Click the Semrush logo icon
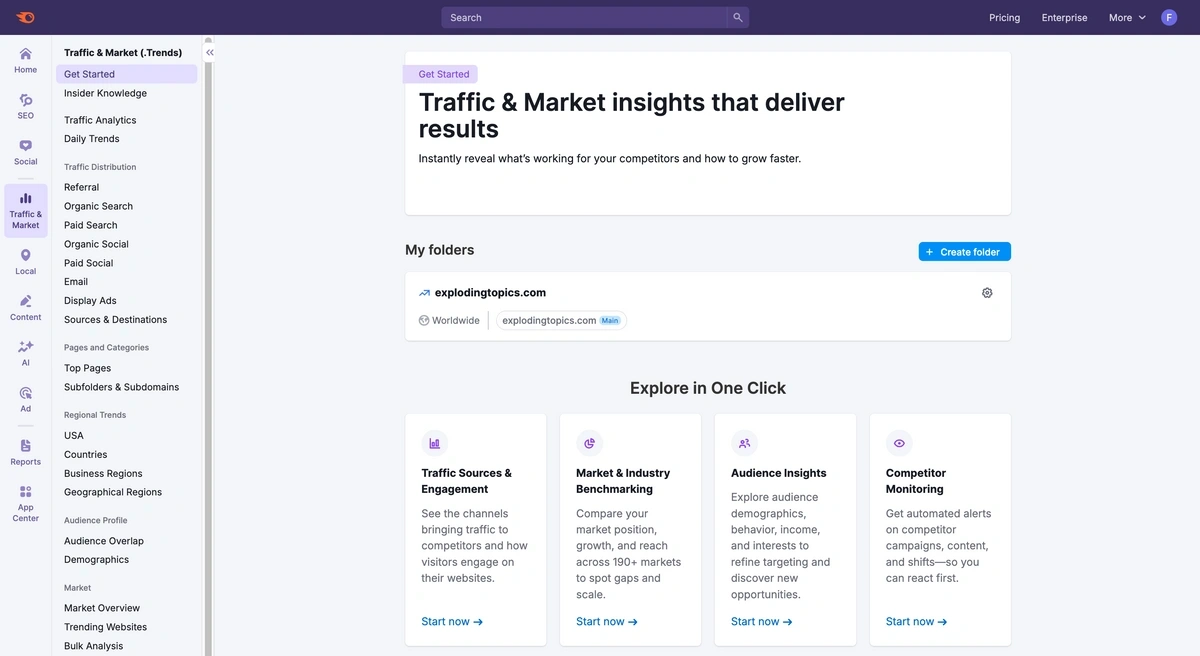The width and height of the screenshot is (1200, 656). coord(25,17)
